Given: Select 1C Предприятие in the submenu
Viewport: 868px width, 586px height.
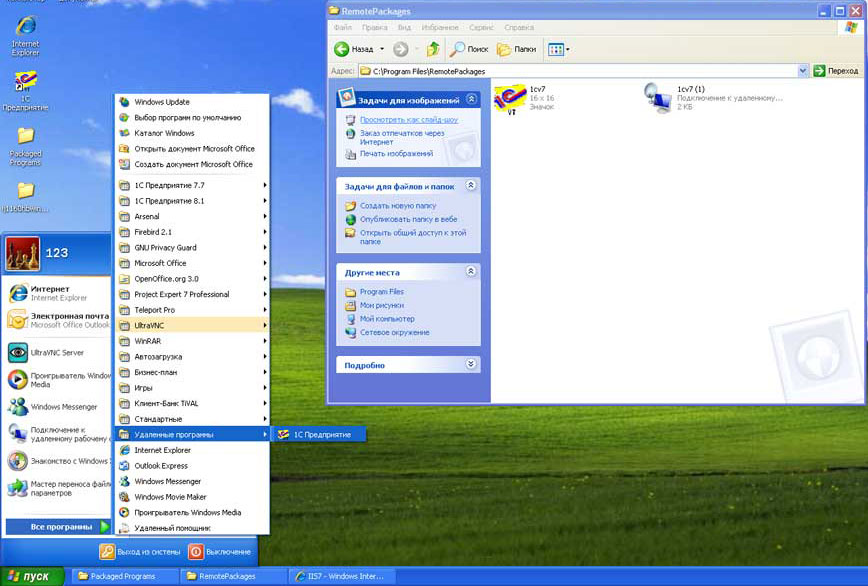Looking at the screenshot, I should point(321,435).
